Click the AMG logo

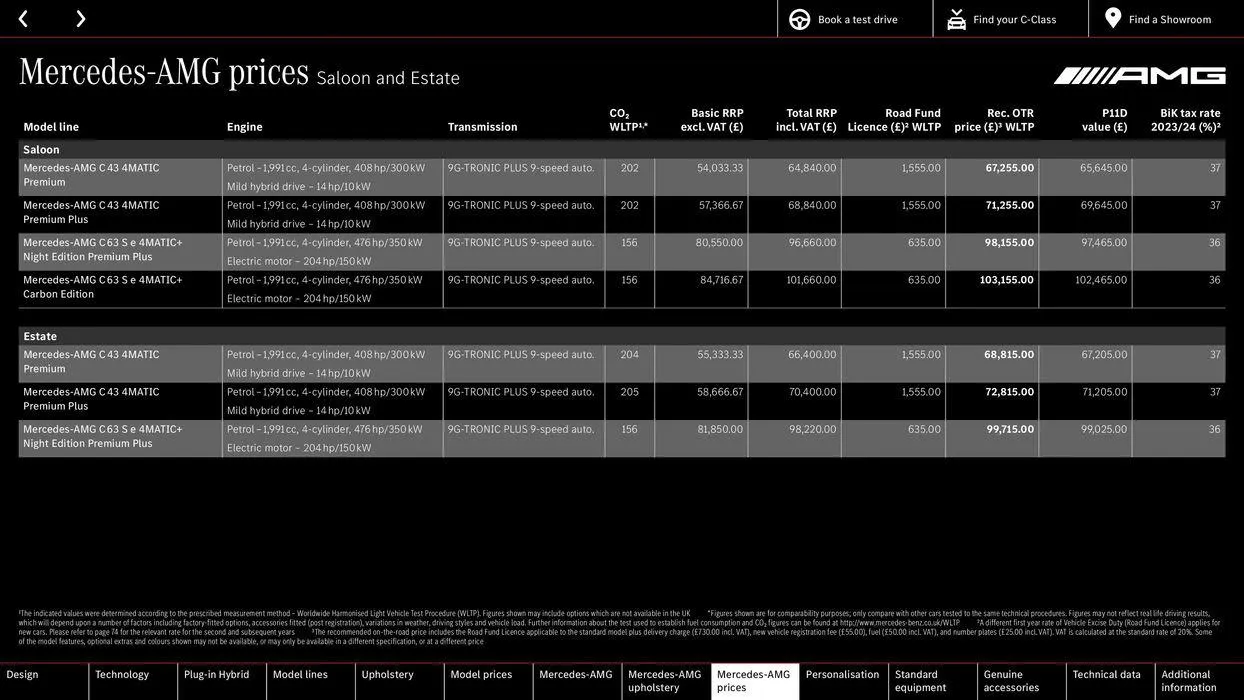[x=1139, y=76]
